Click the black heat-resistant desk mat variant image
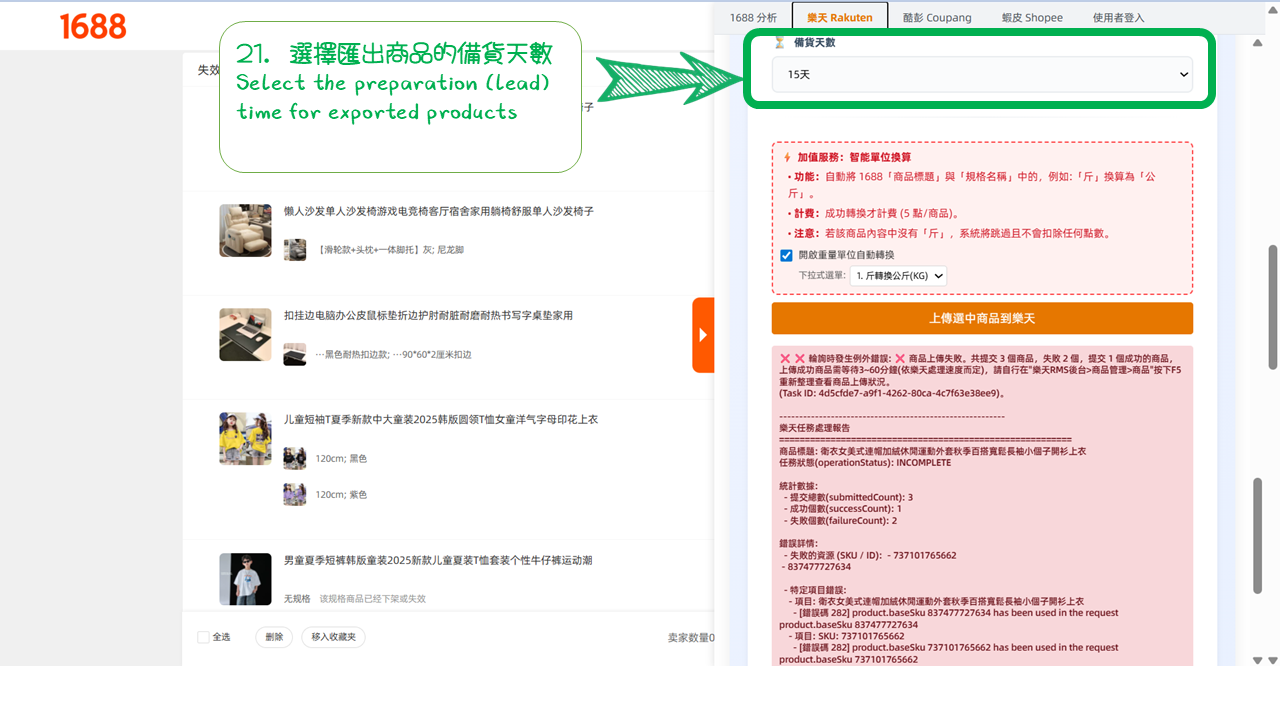The width and height of the screenshot is (1280, 720). pyautogui.click(x=295, y=354)
